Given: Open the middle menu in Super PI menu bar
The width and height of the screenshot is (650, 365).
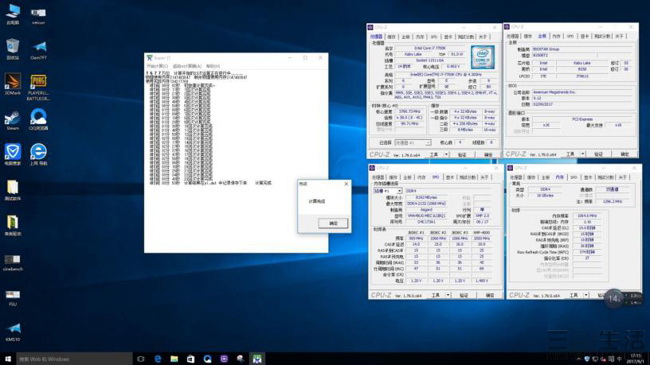Looking at the screenshot, I should point(187,66).
